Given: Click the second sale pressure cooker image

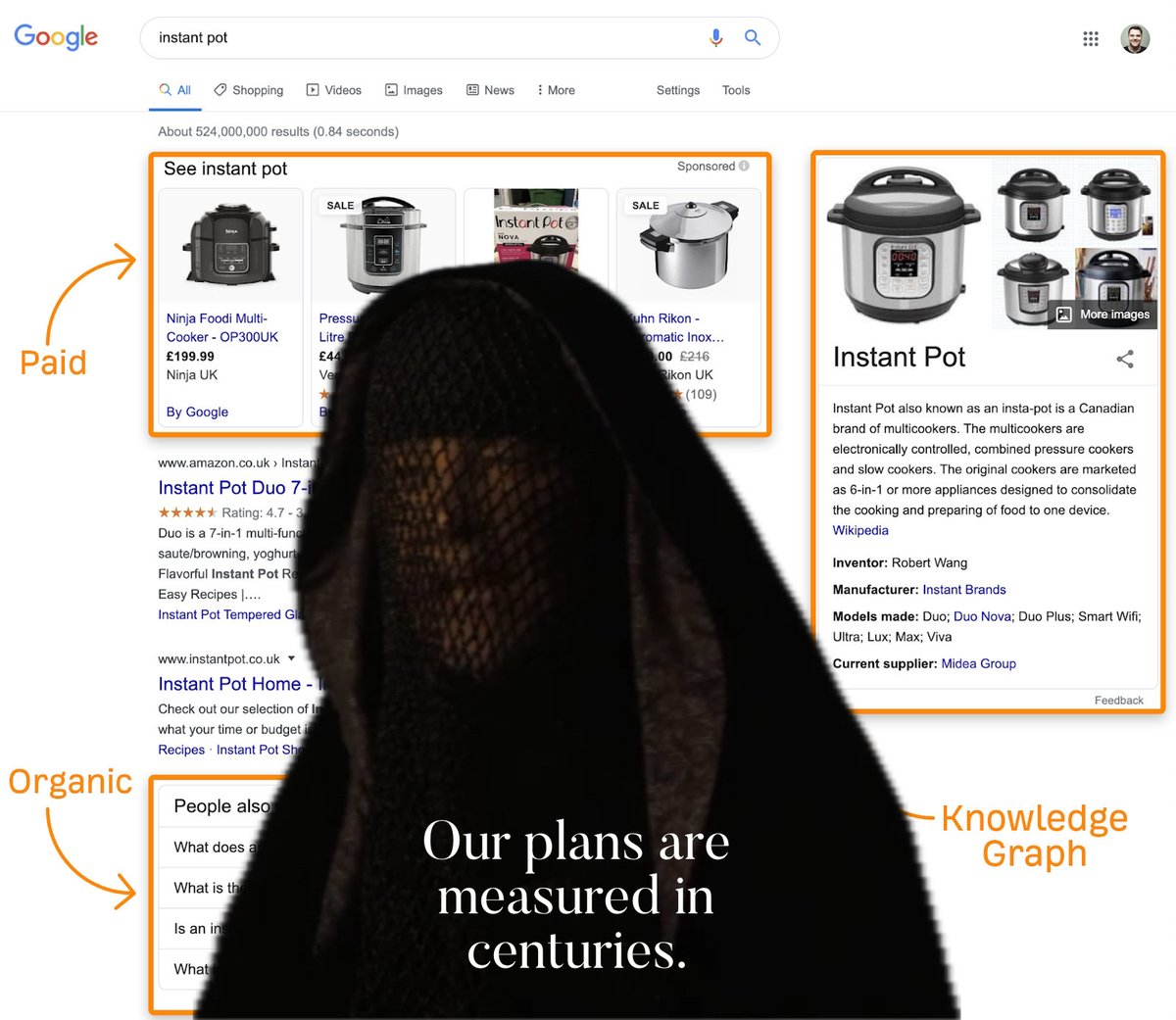Looking at the screenshot, I should pyautogui.click(x=383, y=245).
